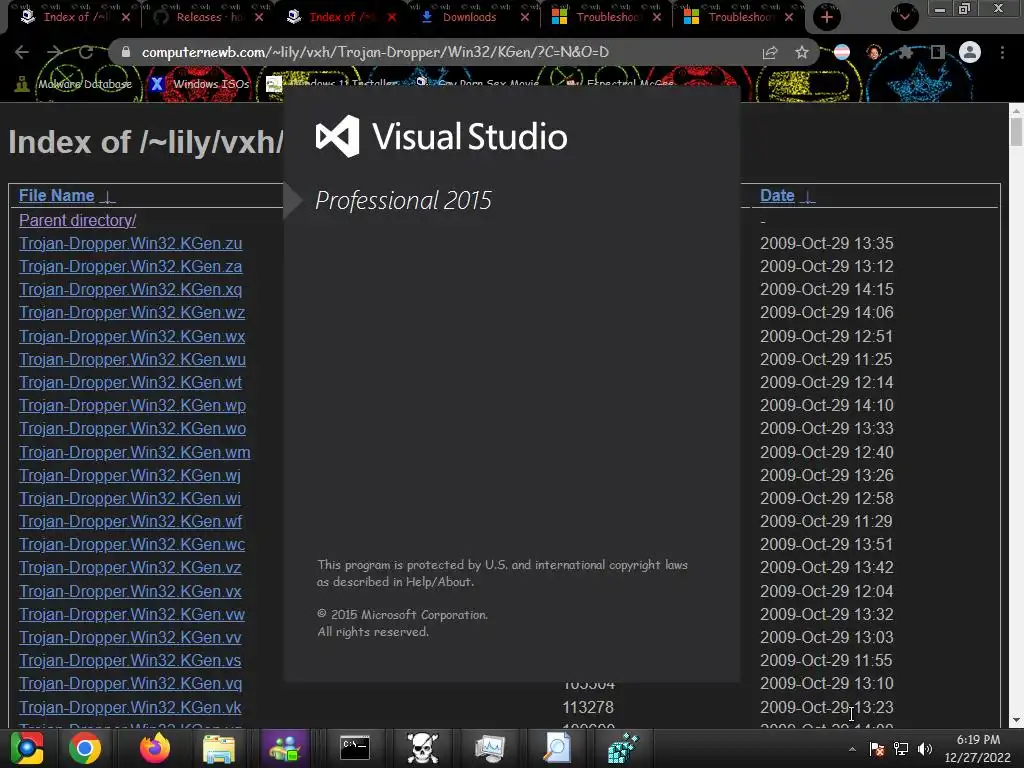The width and height of the screenshot is (1024, 768).
Task: Go back using the browser back arrow
Action: pyautogui.click(x=22, y=52)
